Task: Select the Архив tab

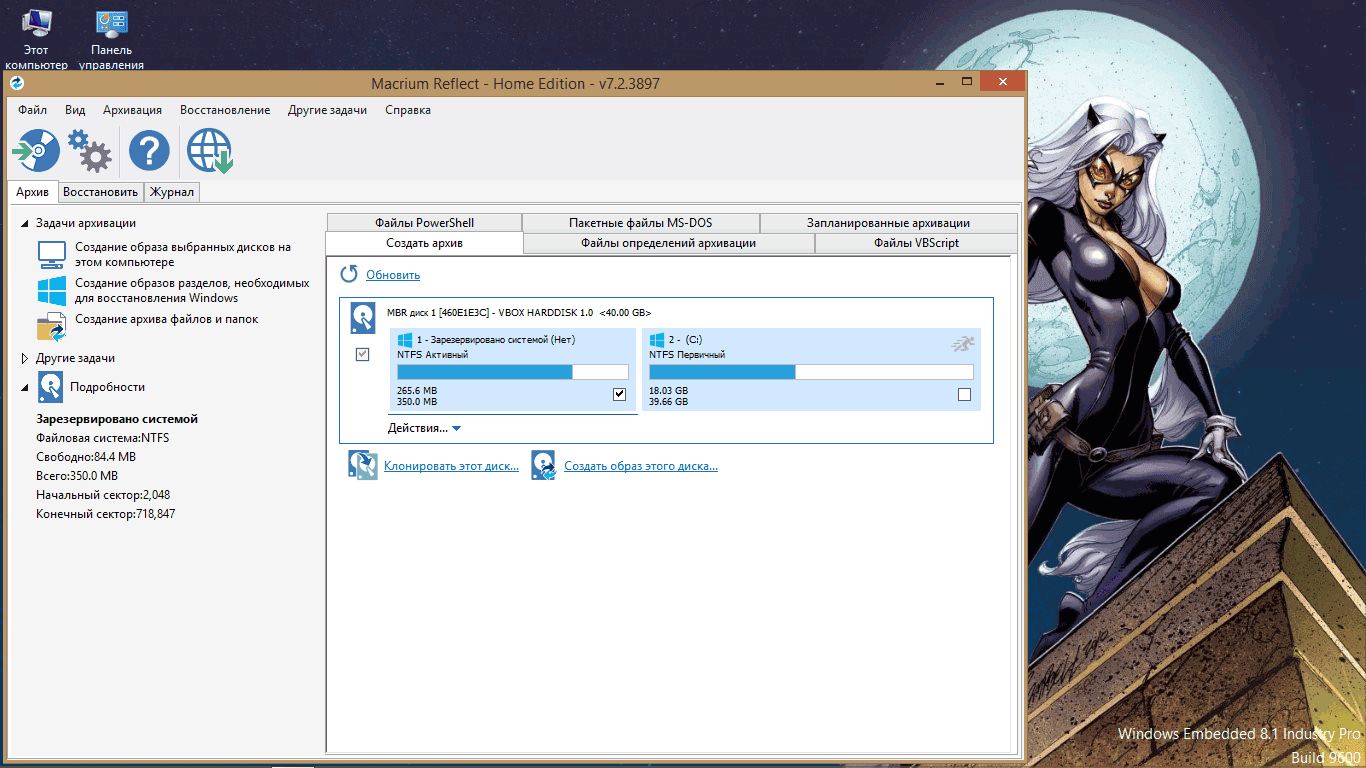Action: pyautogui.click(x=33, y=192)
